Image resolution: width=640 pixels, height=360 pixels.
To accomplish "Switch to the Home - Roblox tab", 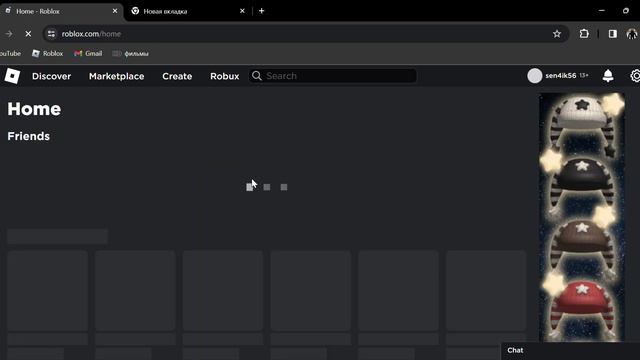I will click(x=61, y=11).
